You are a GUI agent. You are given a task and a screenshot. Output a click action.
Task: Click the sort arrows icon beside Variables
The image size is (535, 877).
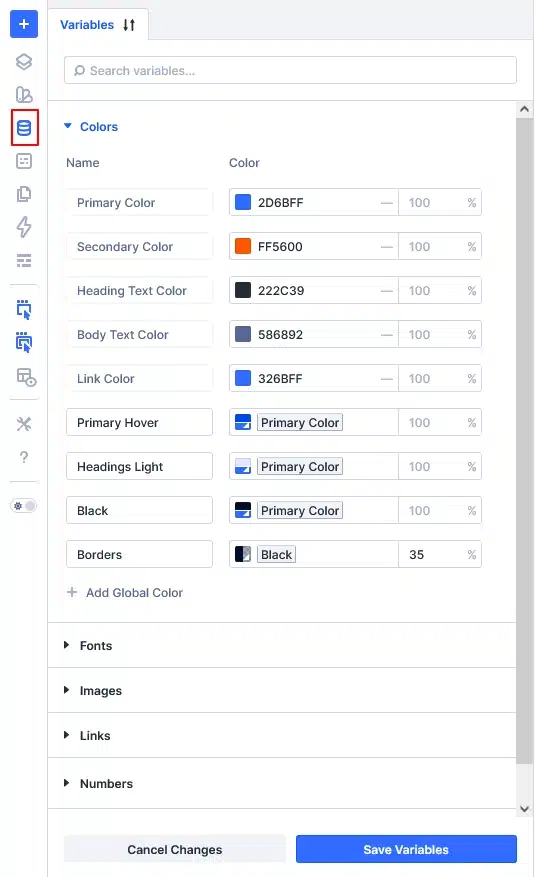point(129,25)
